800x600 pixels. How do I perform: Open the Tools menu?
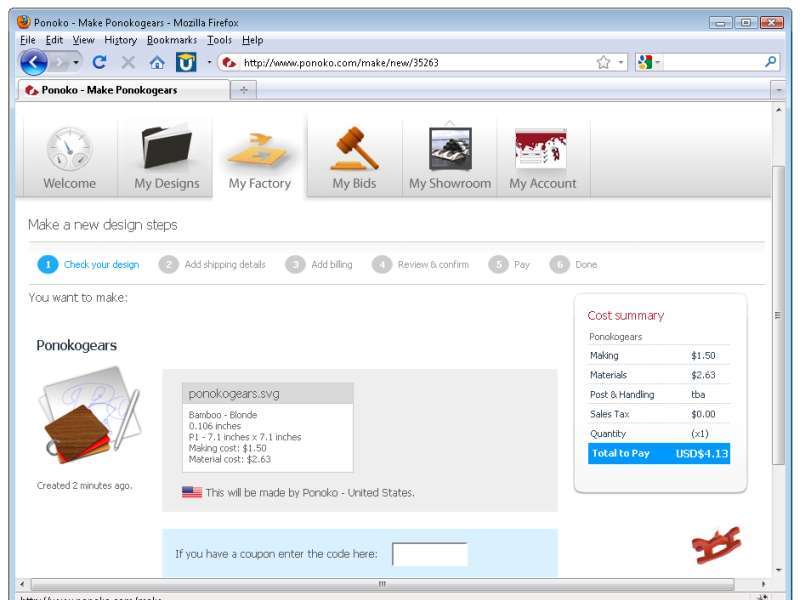pos(219,40)
